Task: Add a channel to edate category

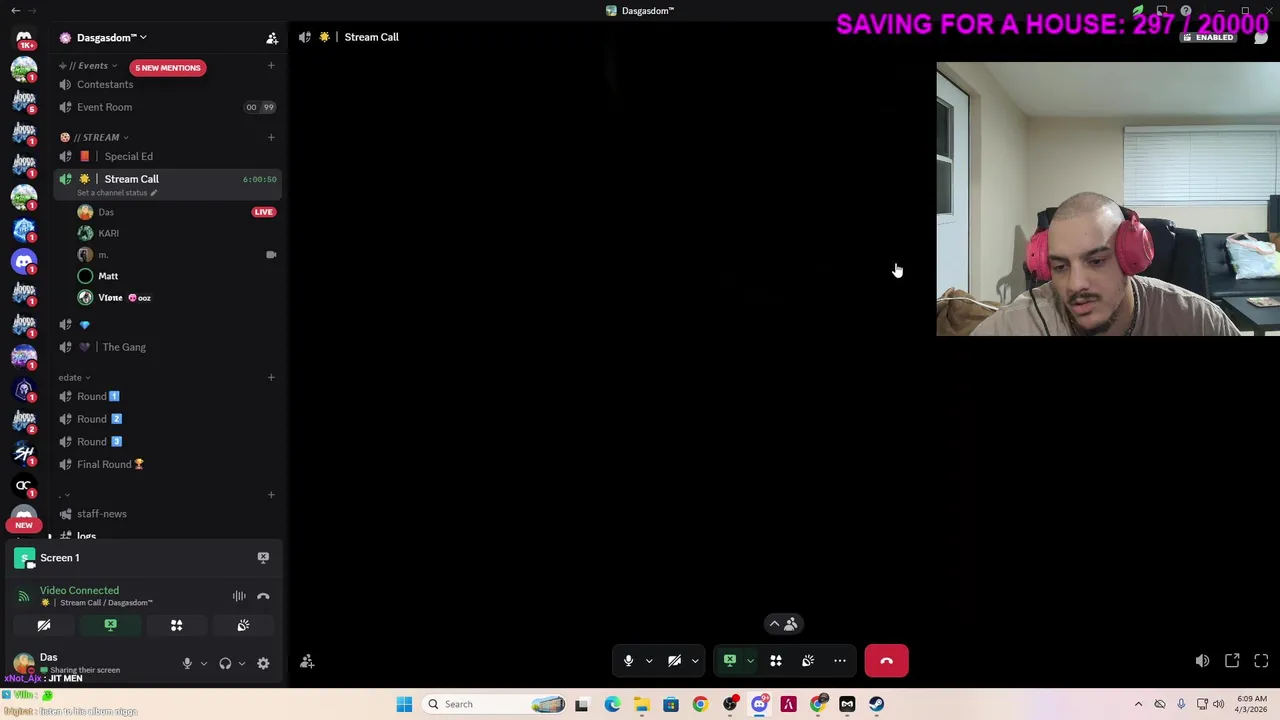Action: pyautogui.click(x=271, y=377)
